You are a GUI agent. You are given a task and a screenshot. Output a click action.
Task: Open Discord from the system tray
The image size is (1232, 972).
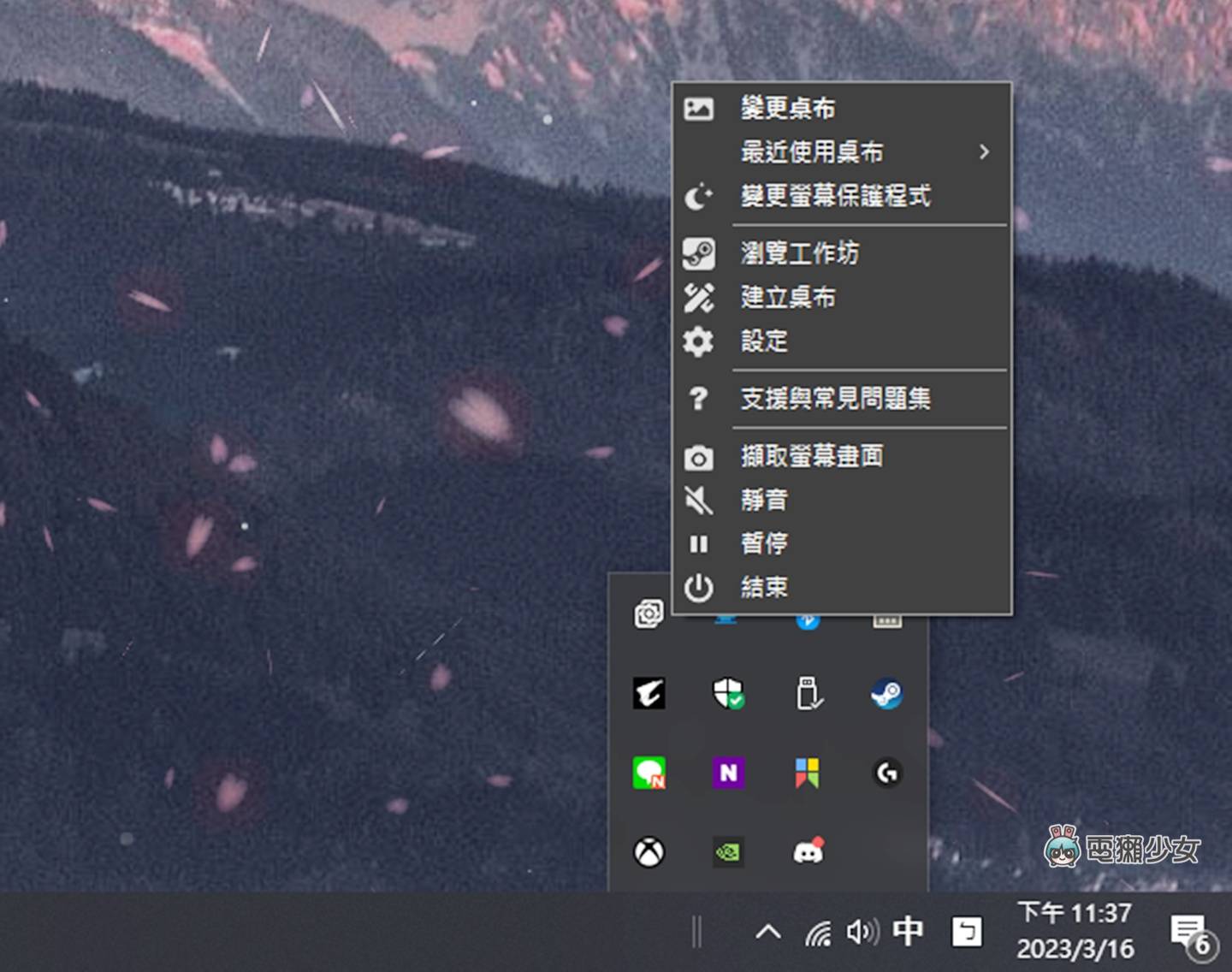click(x=809, y=850)
